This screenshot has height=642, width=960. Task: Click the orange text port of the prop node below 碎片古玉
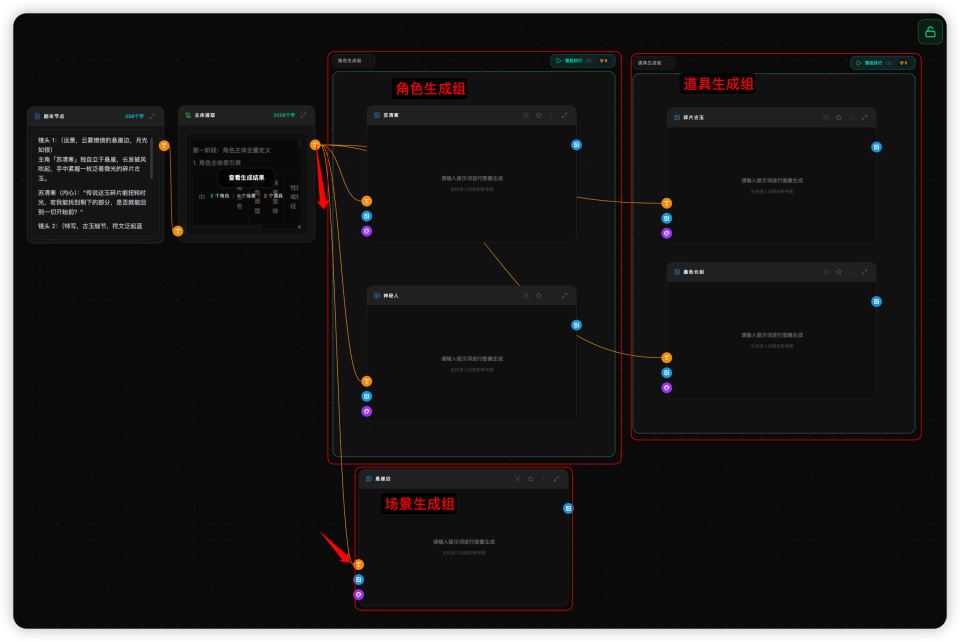666,357
